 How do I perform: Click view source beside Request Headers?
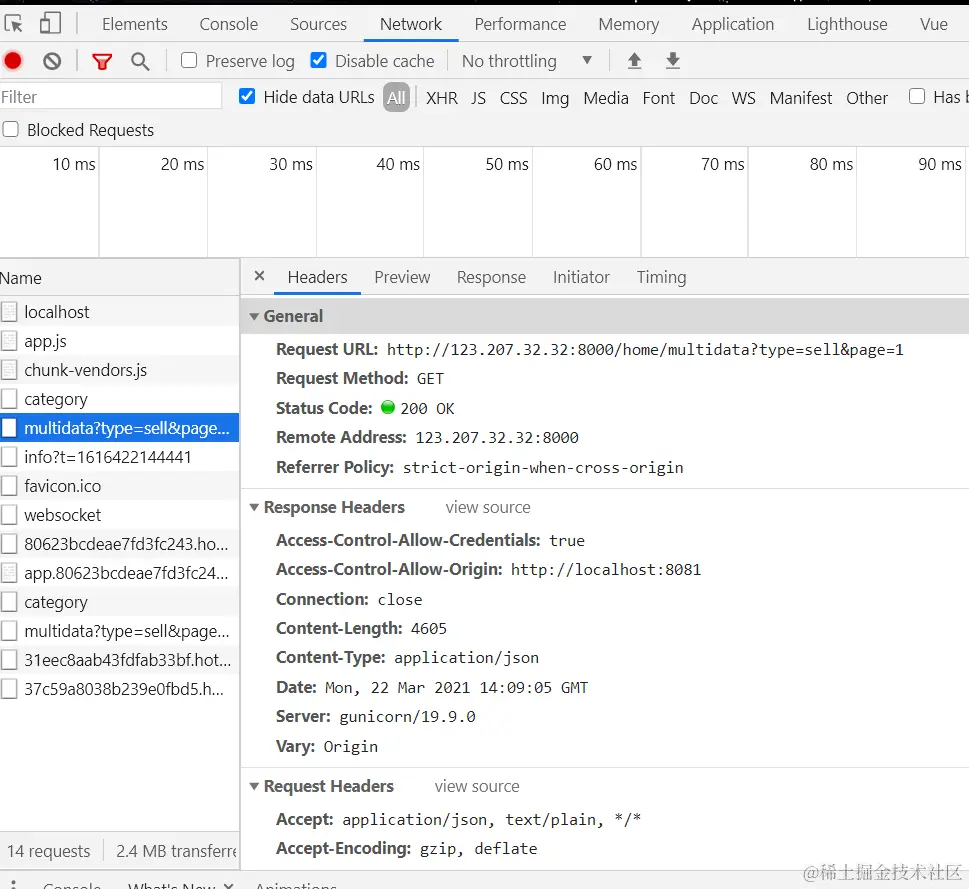click(477, 786)
